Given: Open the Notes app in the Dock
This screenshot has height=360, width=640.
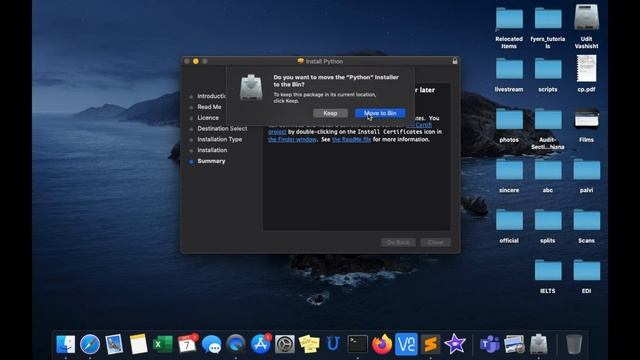Looking at the screenshot, I should point(138,344).
